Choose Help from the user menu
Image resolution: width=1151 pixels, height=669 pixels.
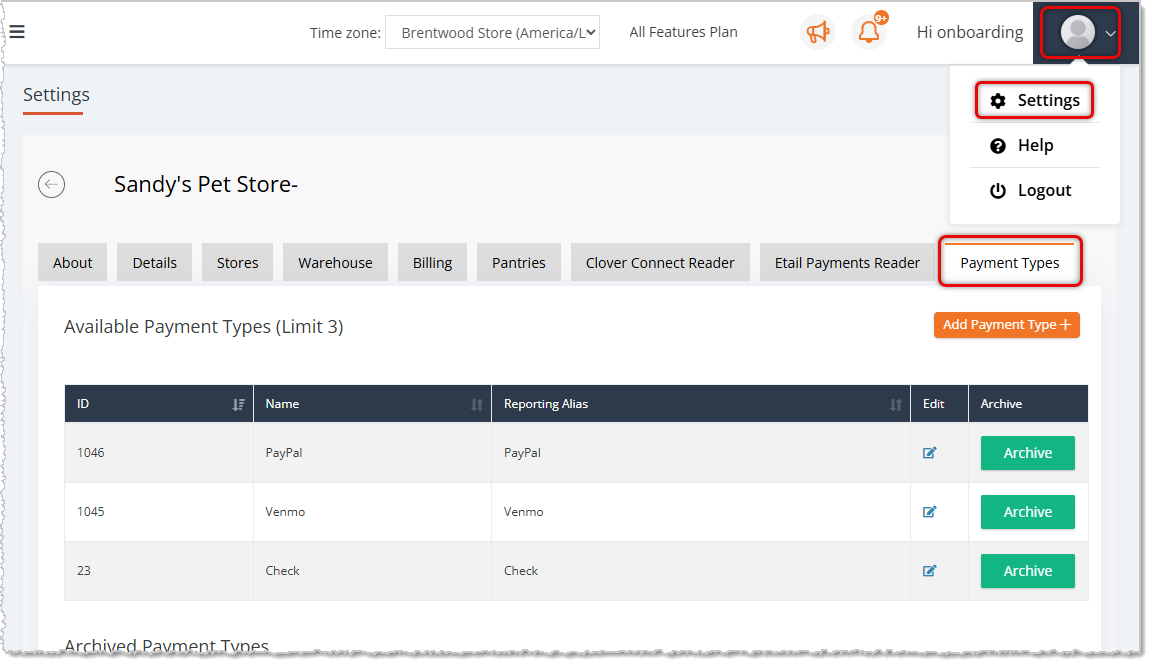pyautogui.click(x=1034, y=145)
